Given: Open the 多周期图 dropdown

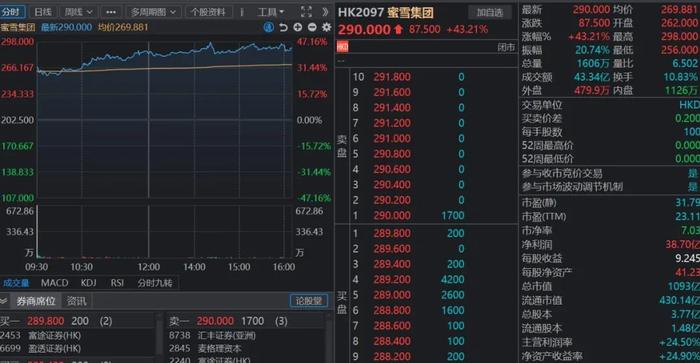Looking at the screenshot, I should point(153,12).
